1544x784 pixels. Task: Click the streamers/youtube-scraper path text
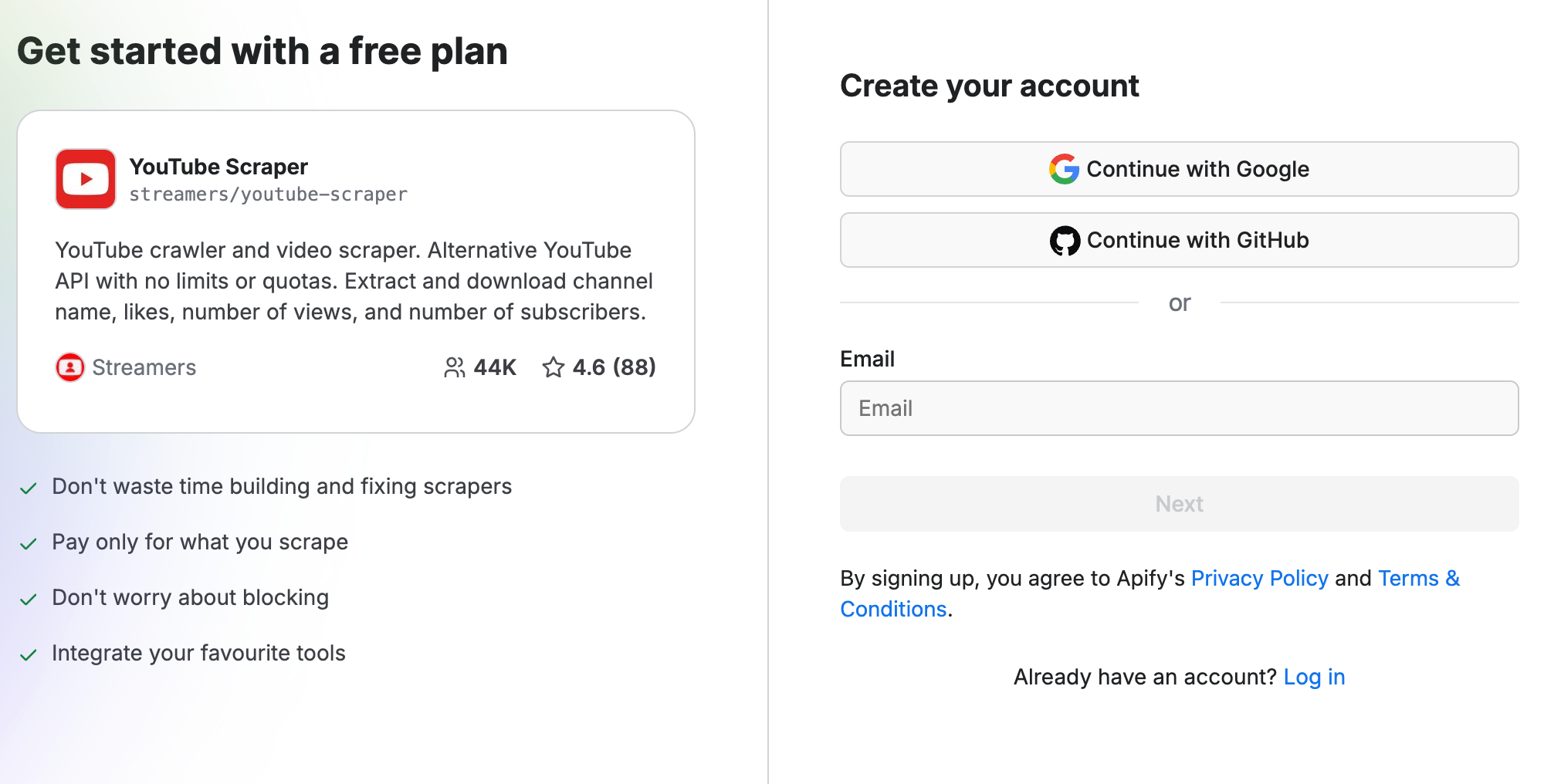pyautogui.click(x=268, y=194)
